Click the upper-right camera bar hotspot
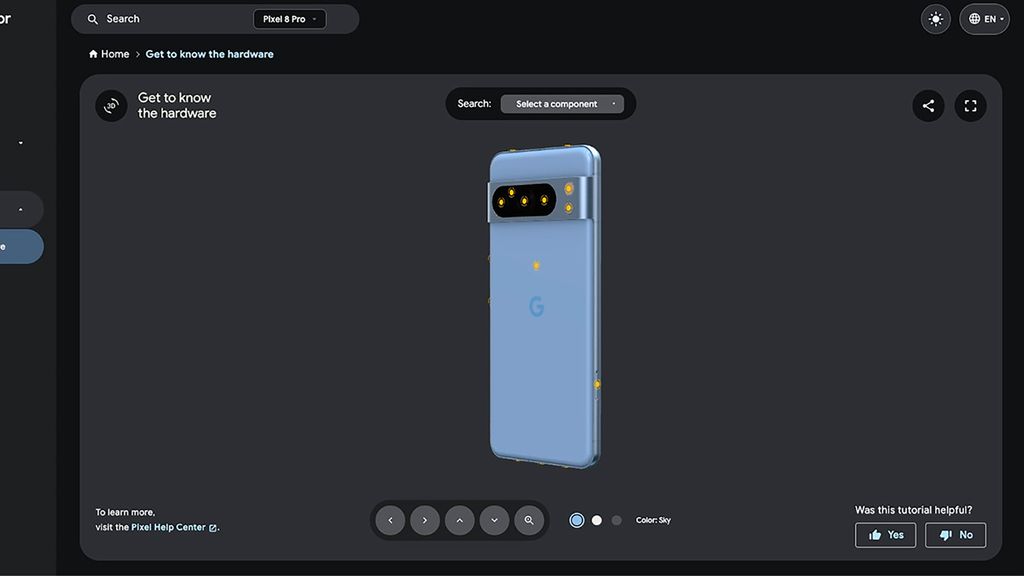 pyautogui.click(x=569, y=189)
